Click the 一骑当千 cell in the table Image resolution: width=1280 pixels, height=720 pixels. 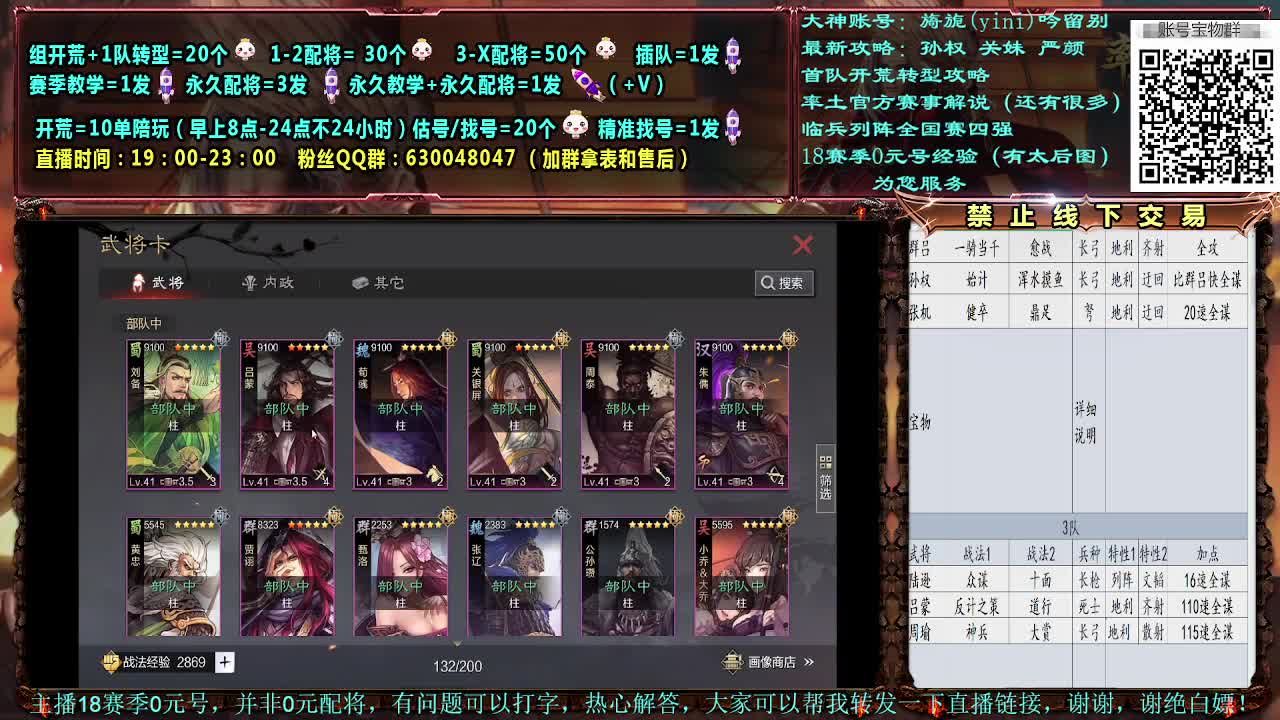click(x=977, y=249)
